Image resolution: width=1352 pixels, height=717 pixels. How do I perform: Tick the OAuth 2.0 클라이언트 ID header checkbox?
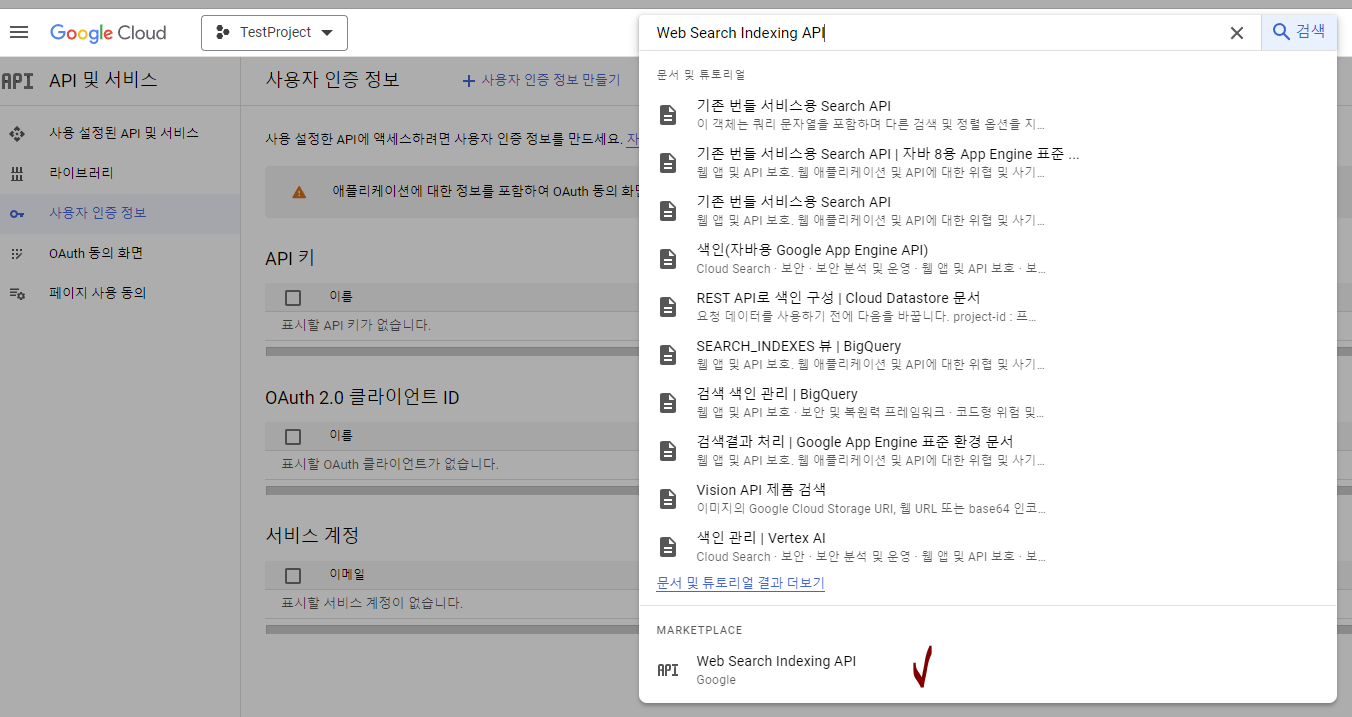(x=293, y=436)
